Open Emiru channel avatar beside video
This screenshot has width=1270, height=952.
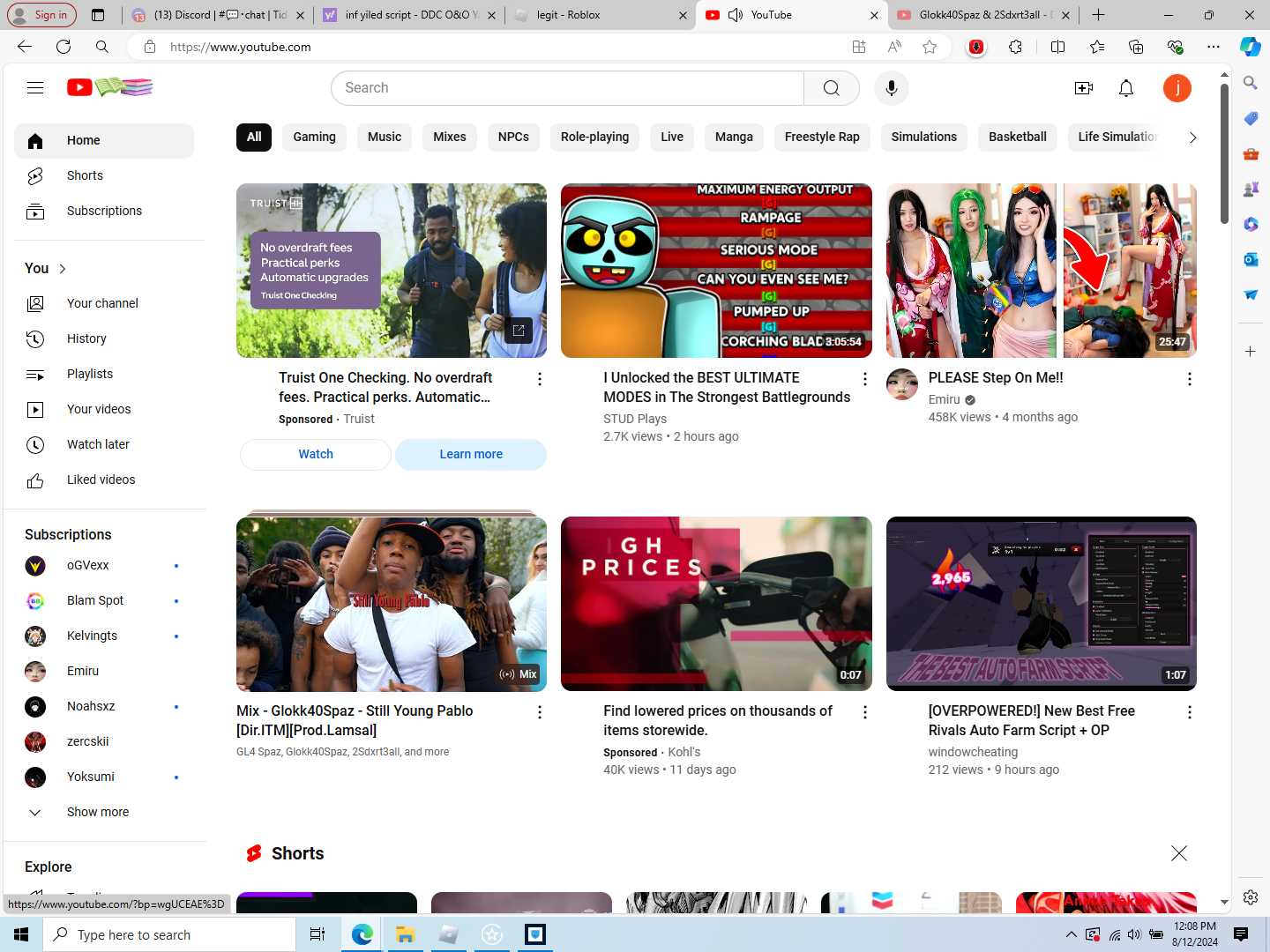(x=902, y=384)
